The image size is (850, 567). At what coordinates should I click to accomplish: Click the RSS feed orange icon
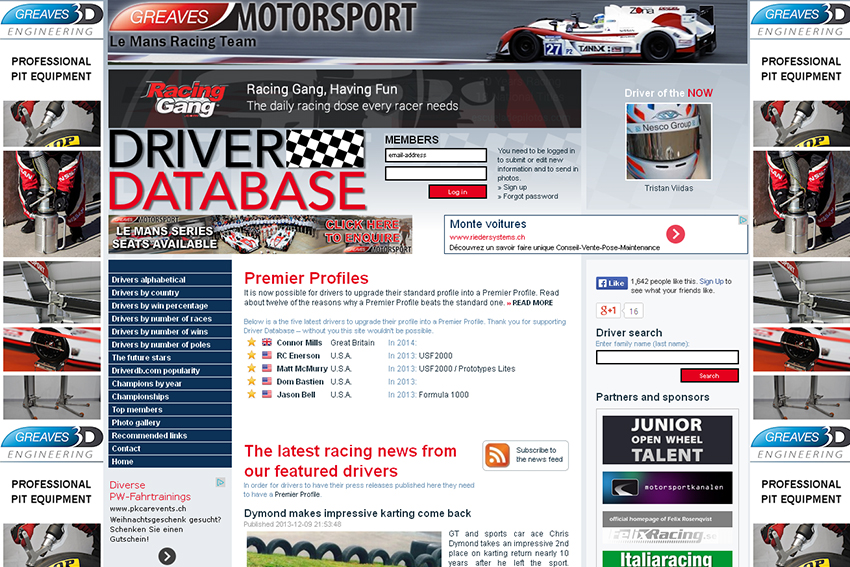[x=497, y=455]
